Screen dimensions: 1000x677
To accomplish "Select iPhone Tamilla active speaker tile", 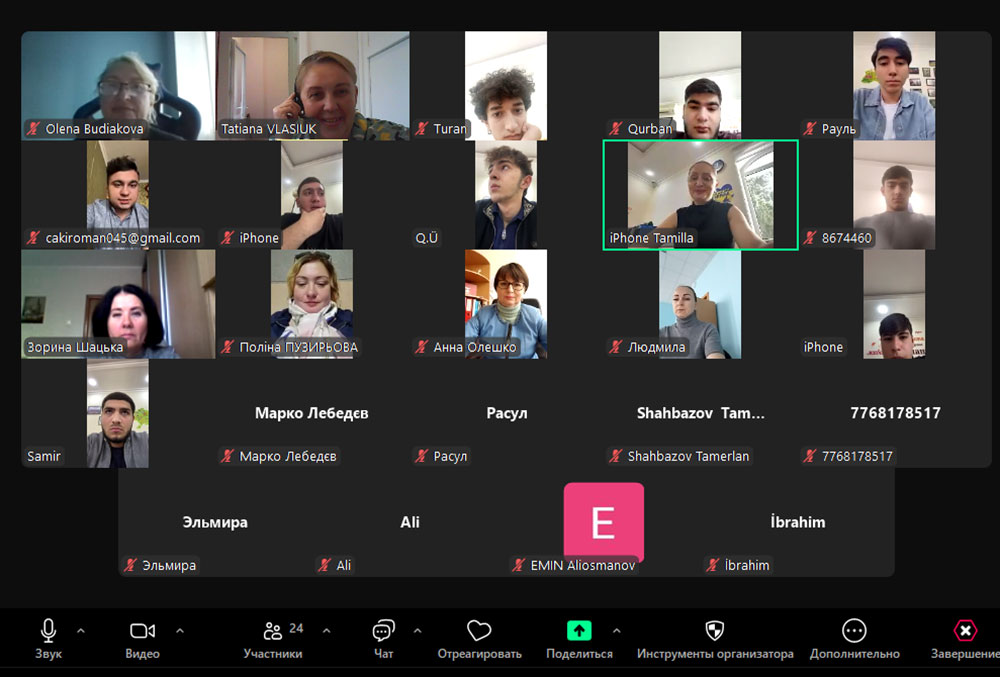I will (700, 195).
